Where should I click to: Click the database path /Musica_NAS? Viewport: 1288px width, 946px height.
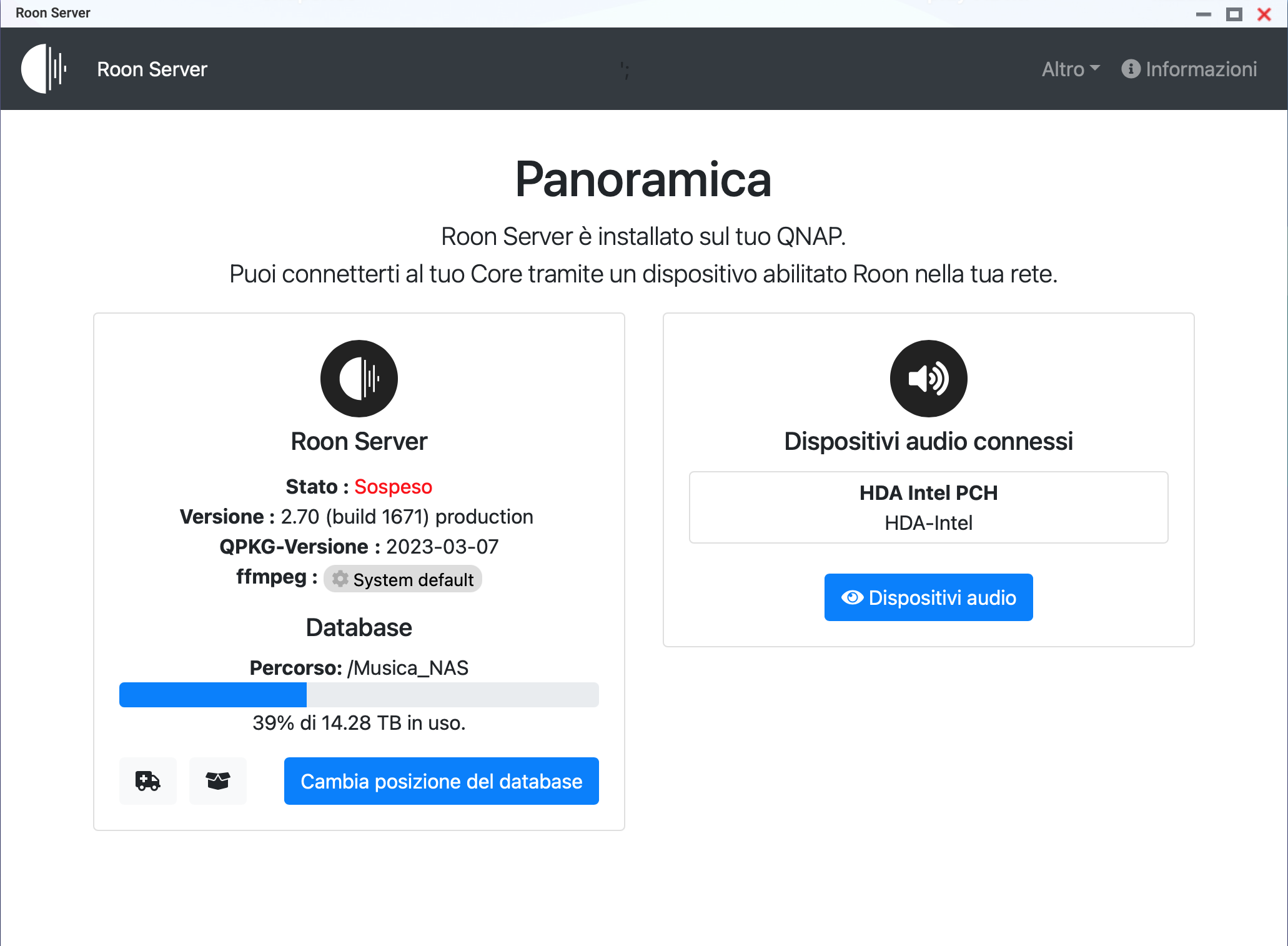[x=408, y=668]
